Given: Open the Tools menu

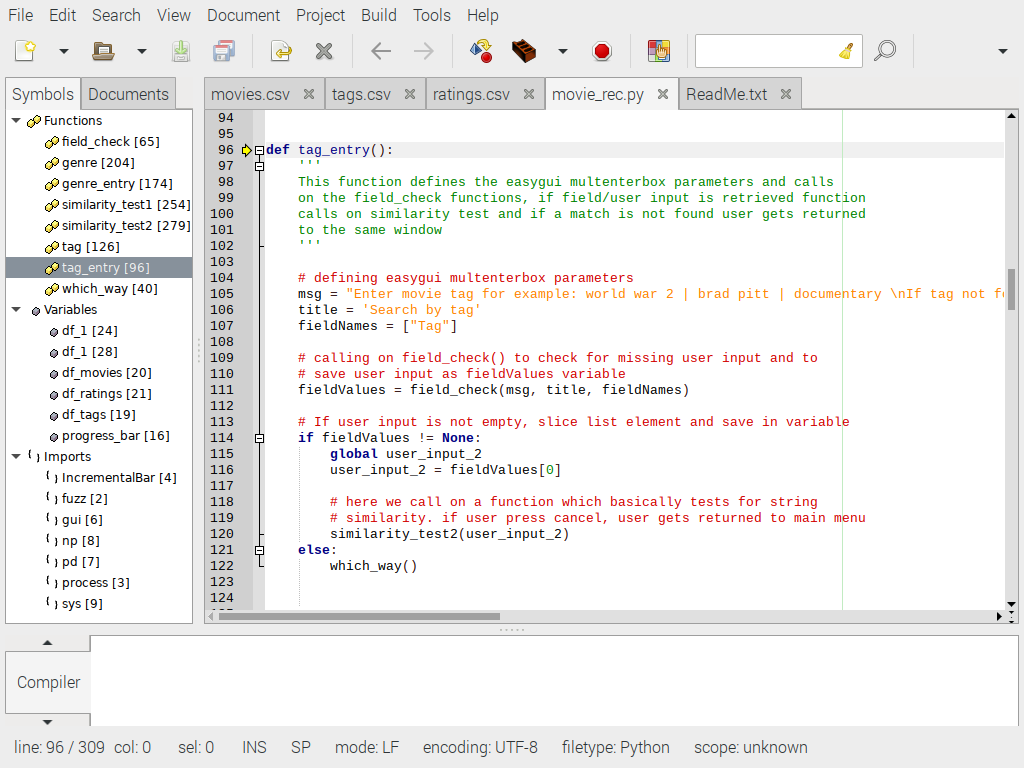Looking at the screenshot, I should coord(431,15).
